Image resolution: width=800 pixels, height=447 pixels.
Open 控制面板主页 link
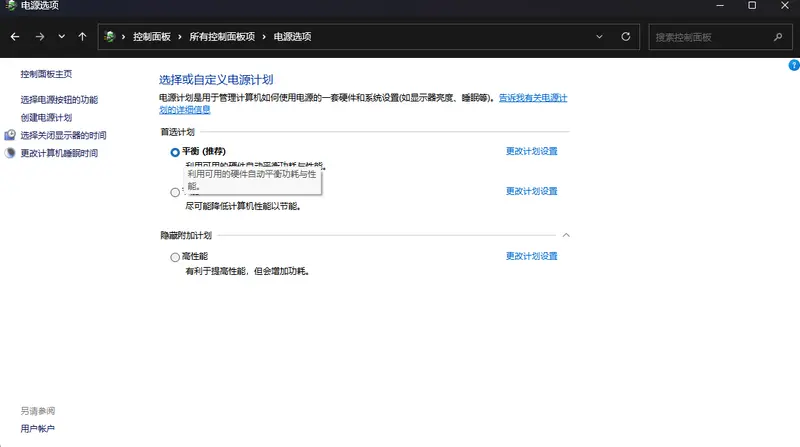[46, 74]
